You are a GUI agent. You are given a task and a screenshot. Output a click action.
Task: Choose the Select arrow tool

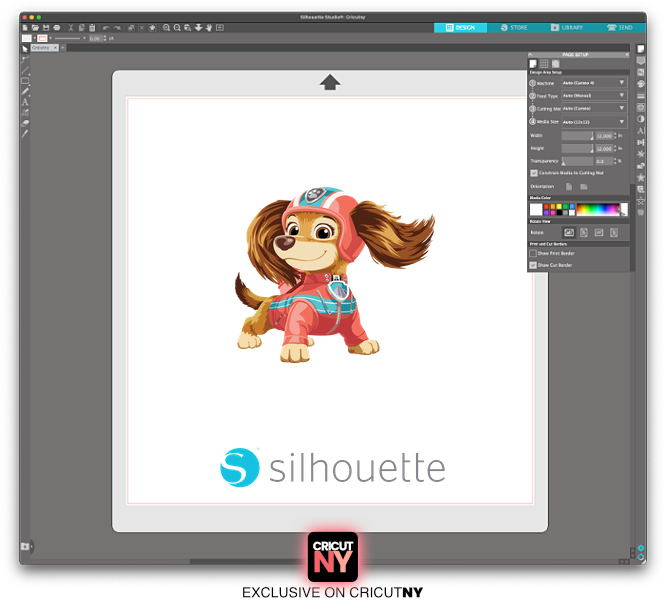click(x=25, y=49)
